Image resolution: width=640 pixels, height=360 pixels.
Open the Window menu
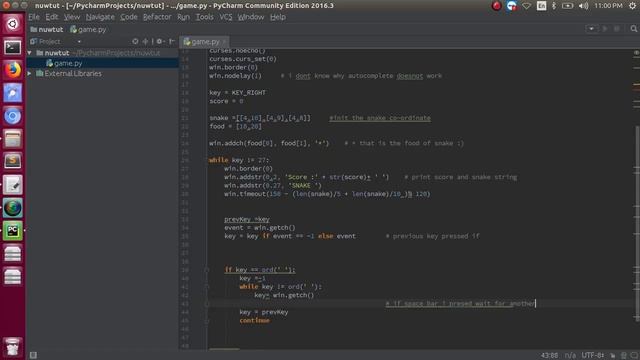251,17
